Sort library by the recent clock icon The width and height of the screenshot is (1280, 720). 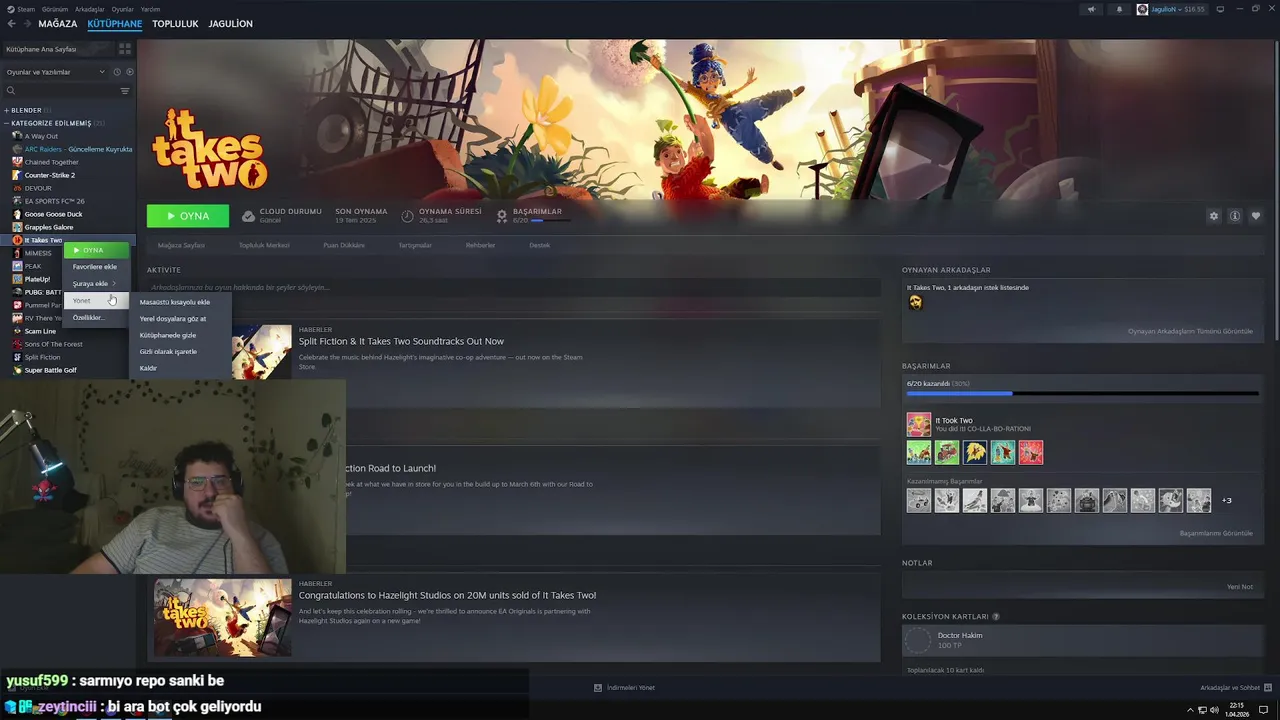pyautogui.click(x=117, y=72)
